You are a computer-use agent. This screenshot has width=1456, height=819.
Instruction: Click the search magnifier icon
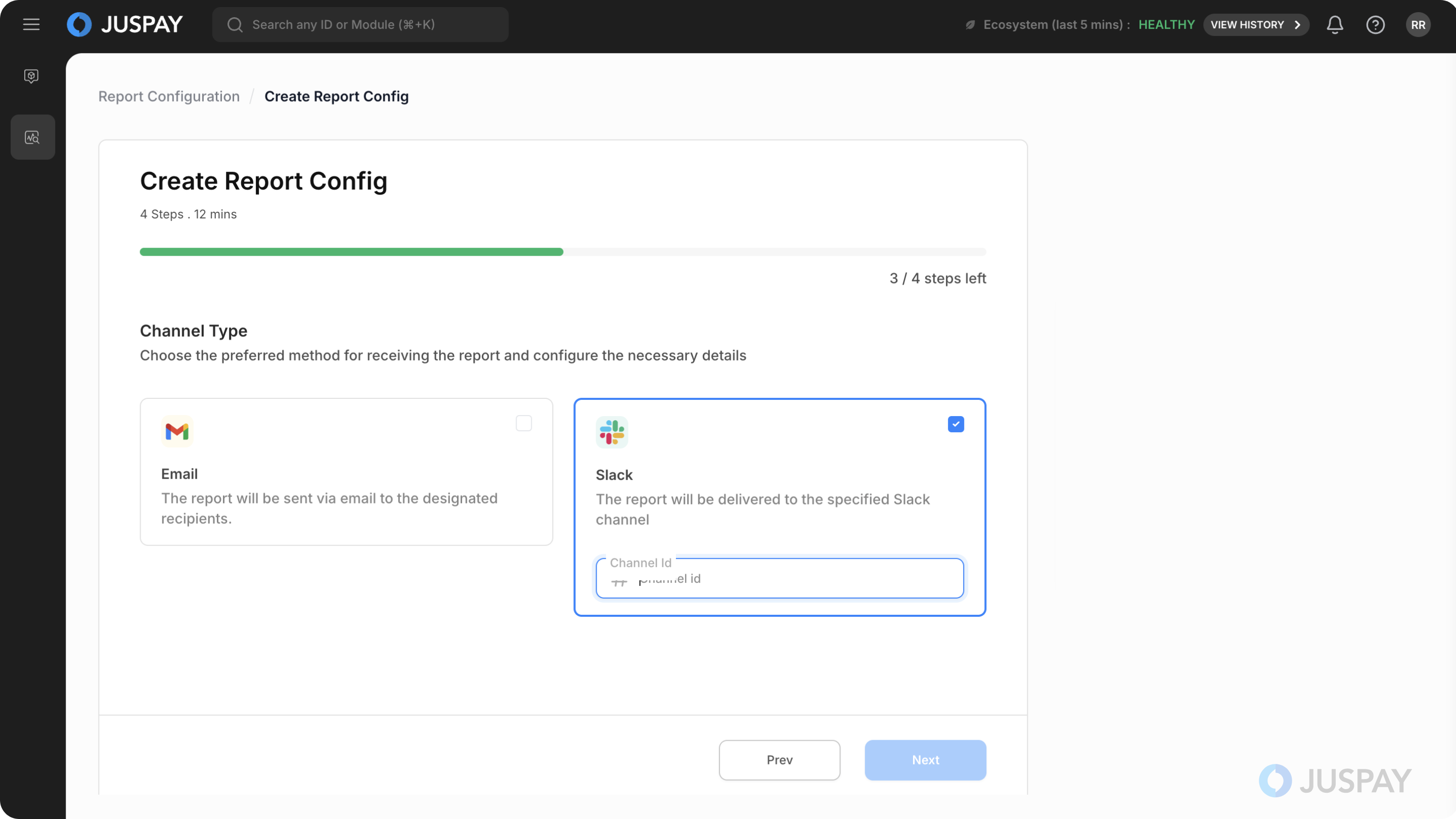tap(235, 25)
